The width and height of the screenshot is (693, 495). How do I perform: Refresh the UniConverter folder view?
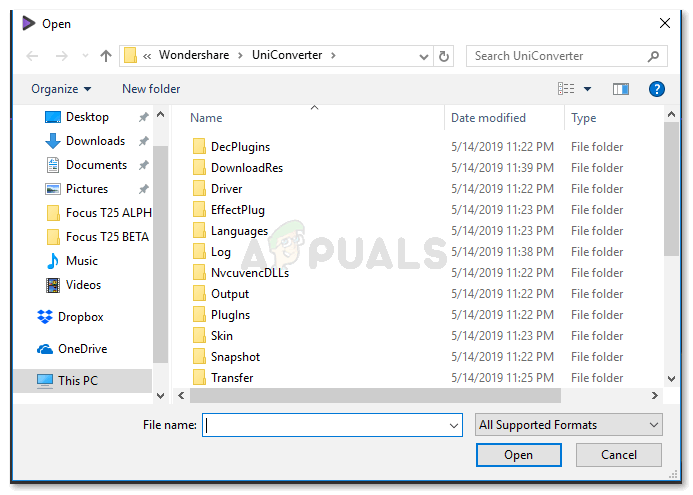[x=444, y=56]
